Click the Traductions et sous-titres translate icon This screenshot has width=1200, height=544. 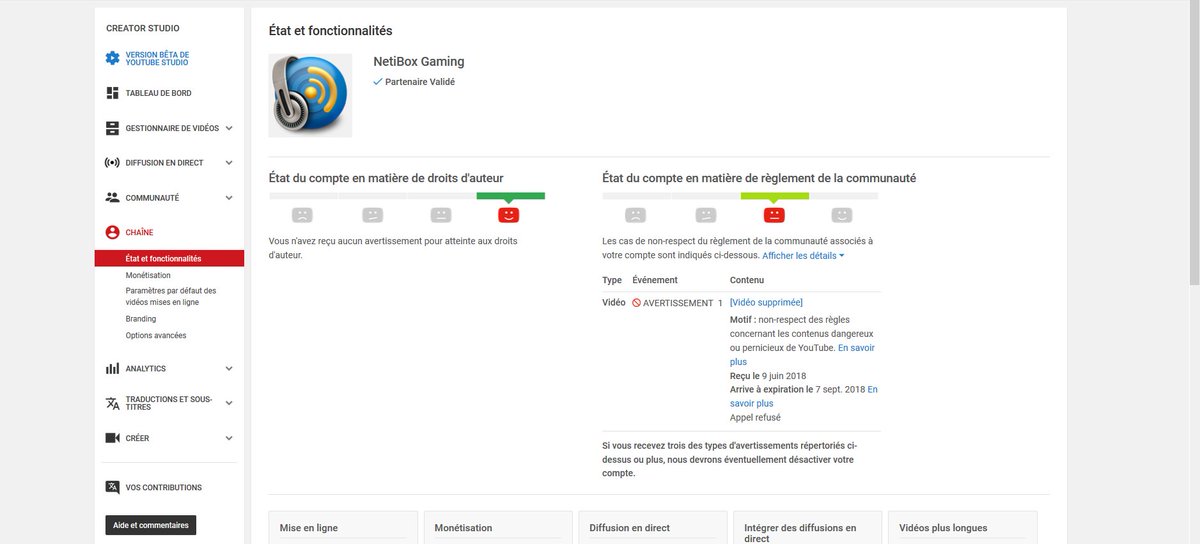(x=113, y=403)
